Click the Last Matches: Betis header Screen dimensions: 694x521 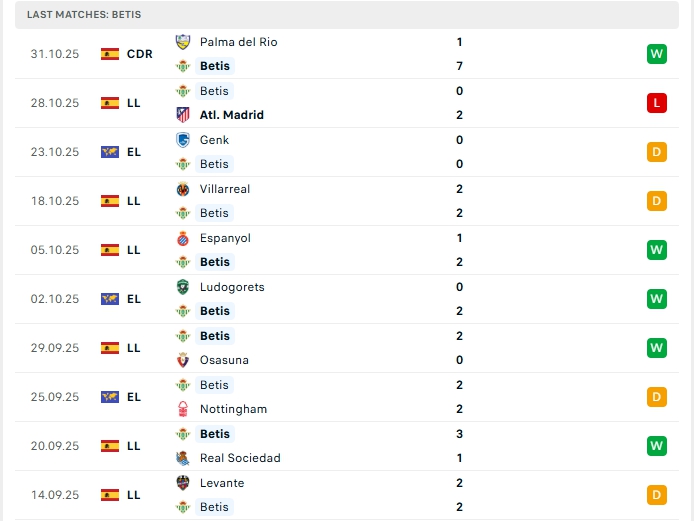coord(84,15)
